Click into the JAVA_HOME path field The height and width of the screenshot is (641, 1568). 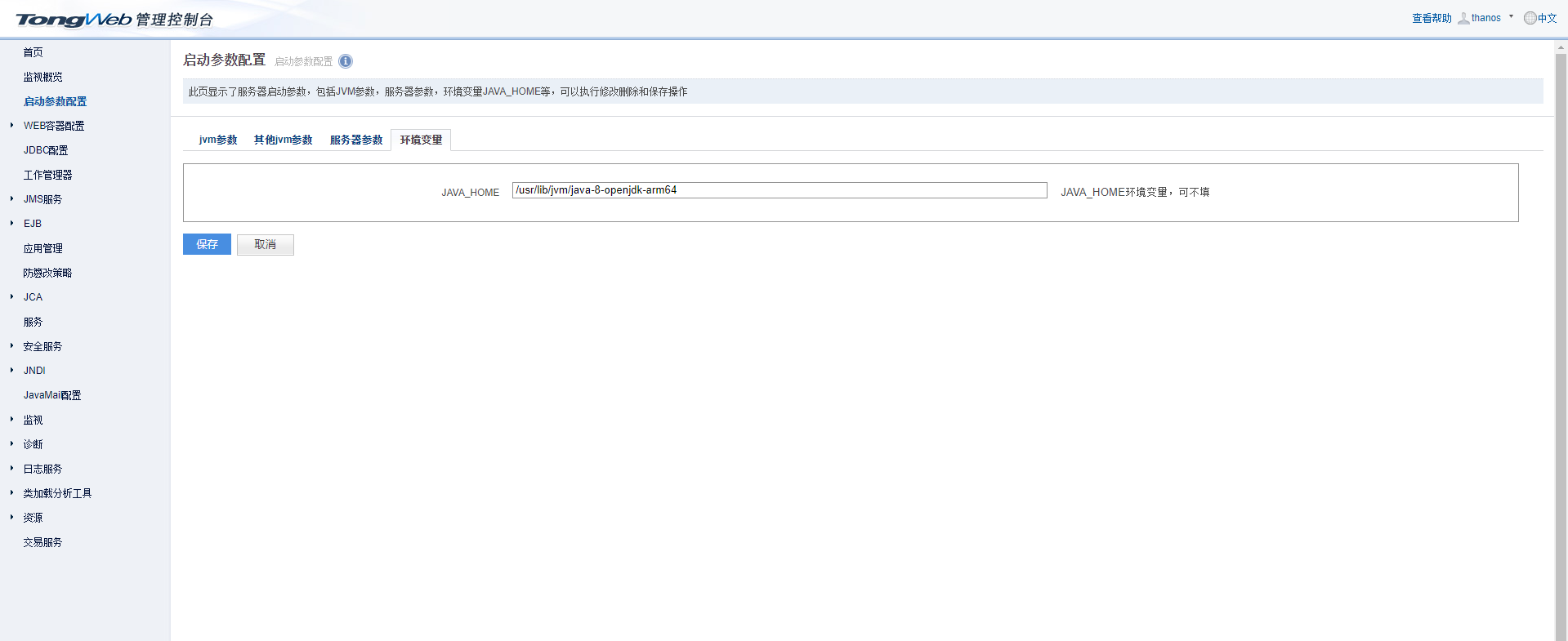(779, 190)
